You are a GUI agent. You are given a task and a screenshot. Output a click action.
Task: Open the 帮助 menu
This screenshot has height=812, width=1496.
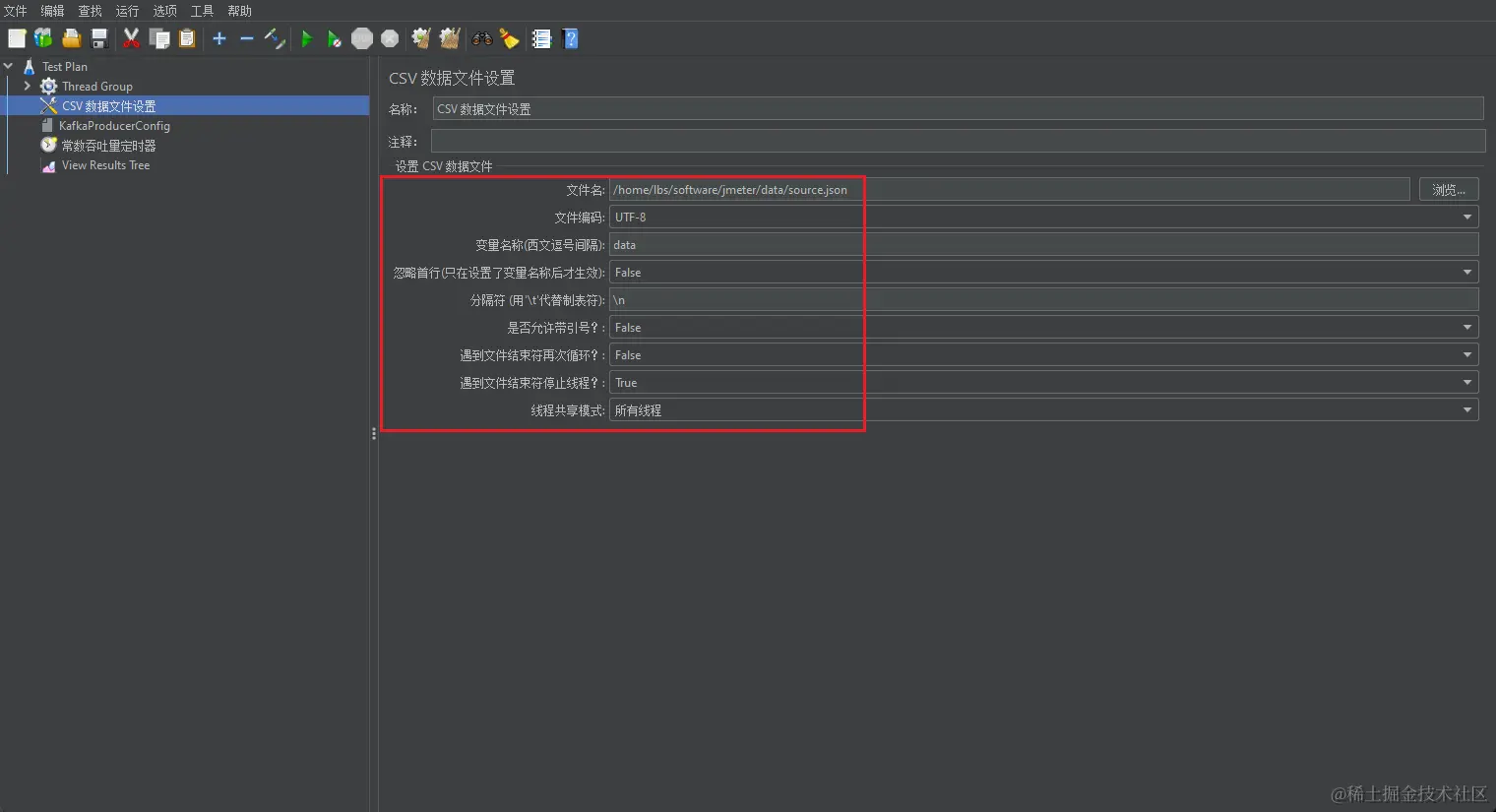click(239, 11)
